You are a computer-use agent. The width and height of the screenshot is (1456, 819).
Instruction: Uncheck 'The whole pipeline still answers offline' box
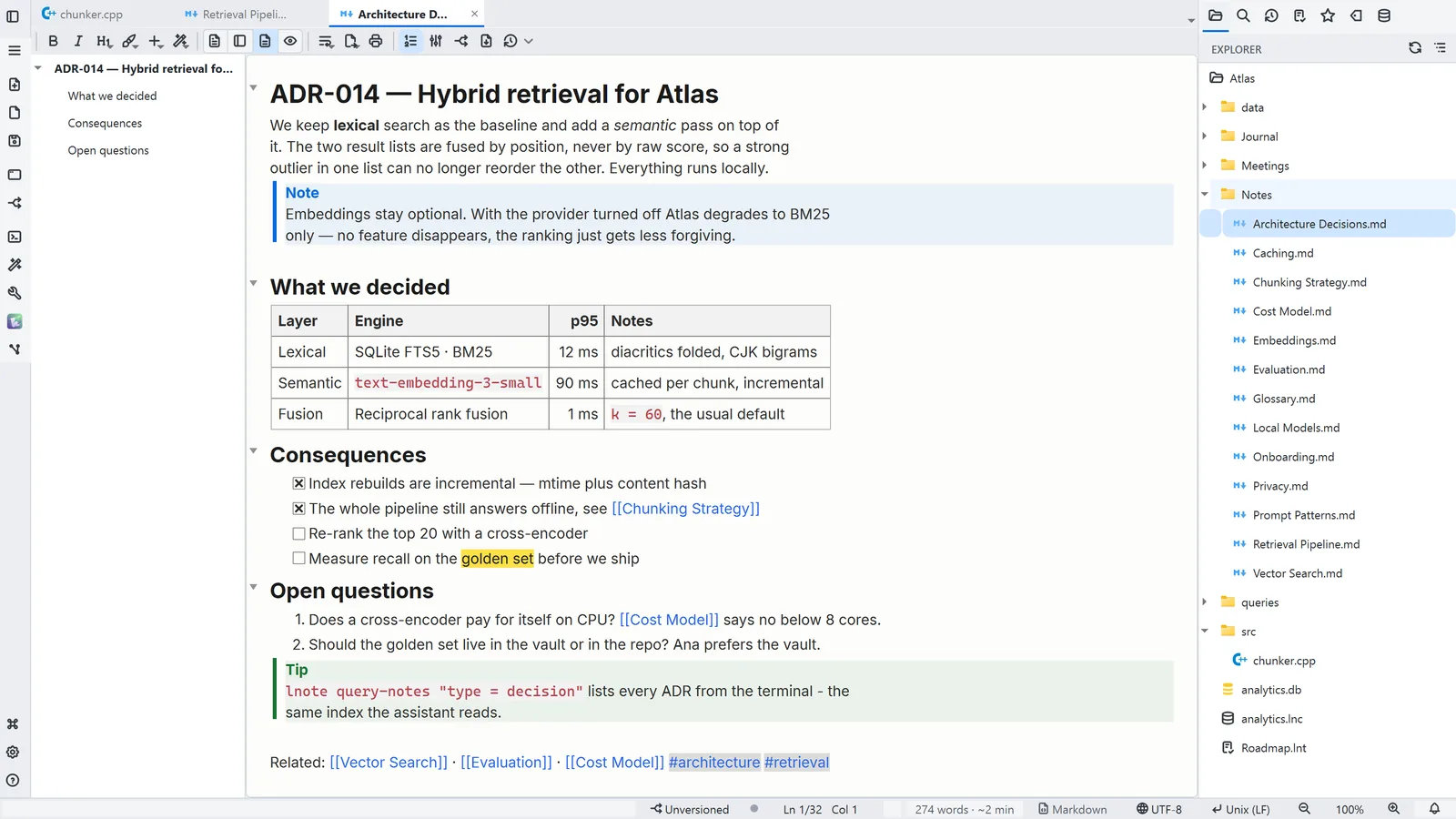[x=298, y=509]
